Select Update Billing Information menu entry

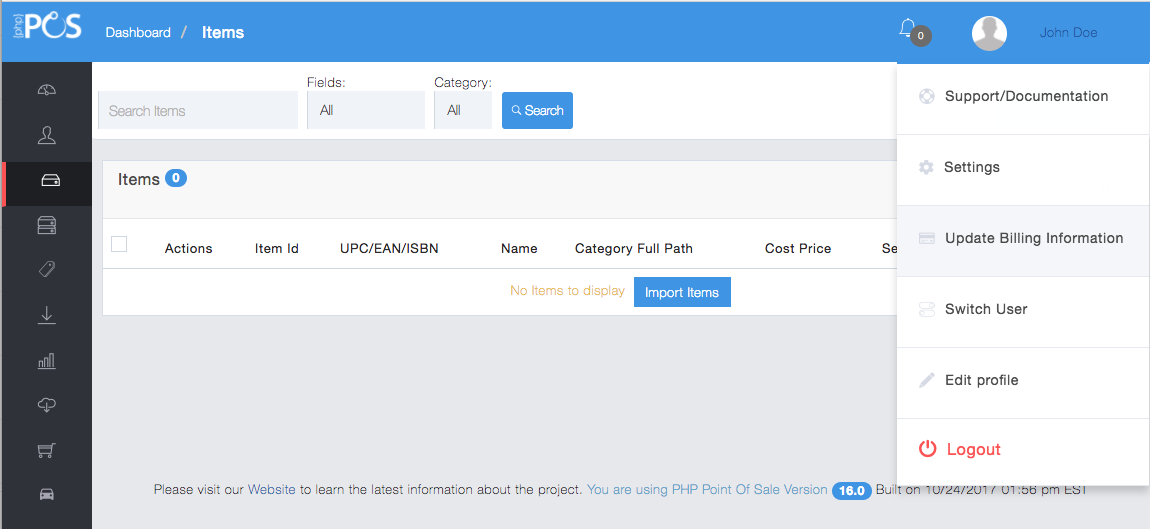point(1033,239)
